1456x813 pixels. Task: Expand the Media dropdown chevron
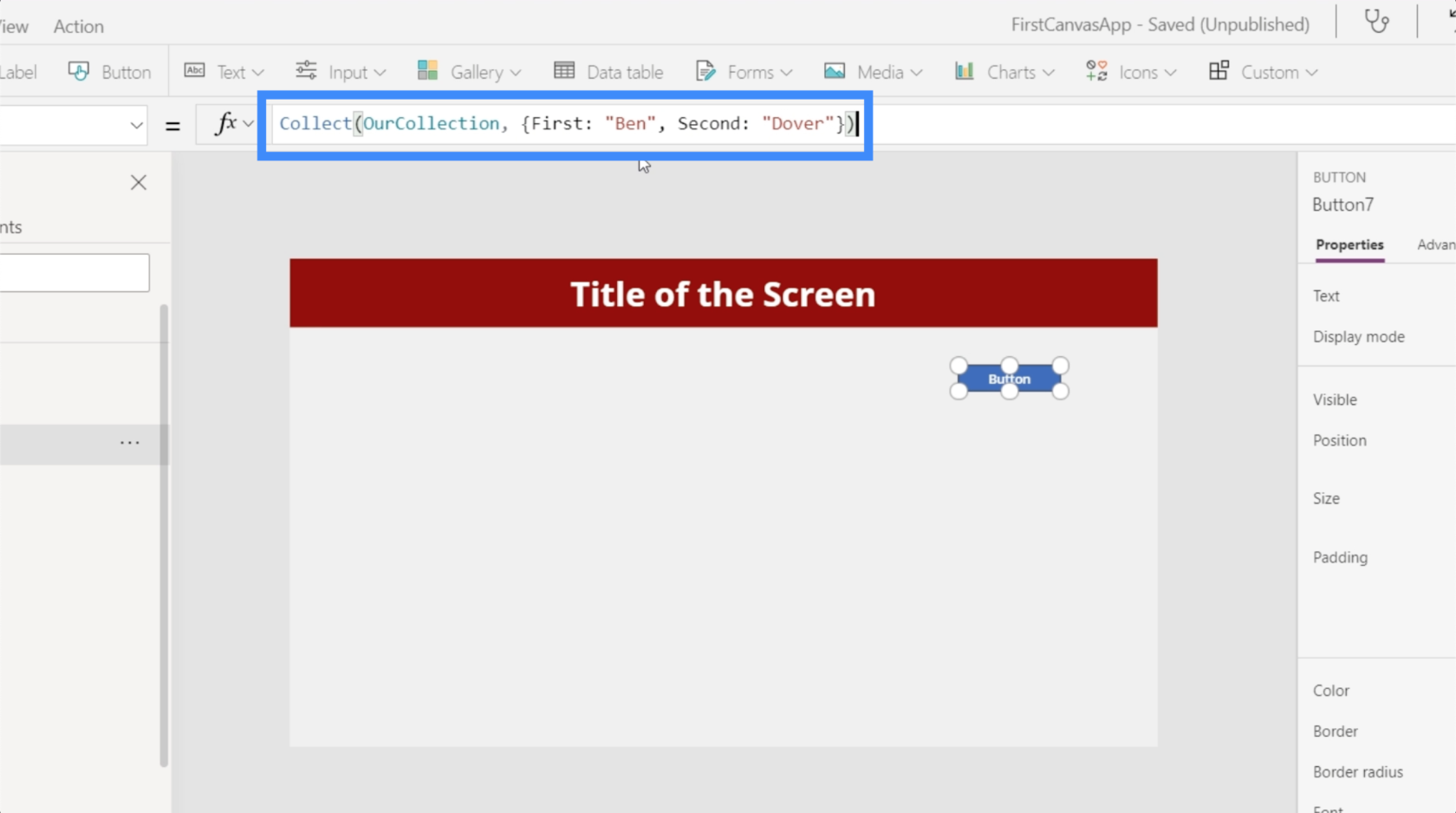pos(916,73)
